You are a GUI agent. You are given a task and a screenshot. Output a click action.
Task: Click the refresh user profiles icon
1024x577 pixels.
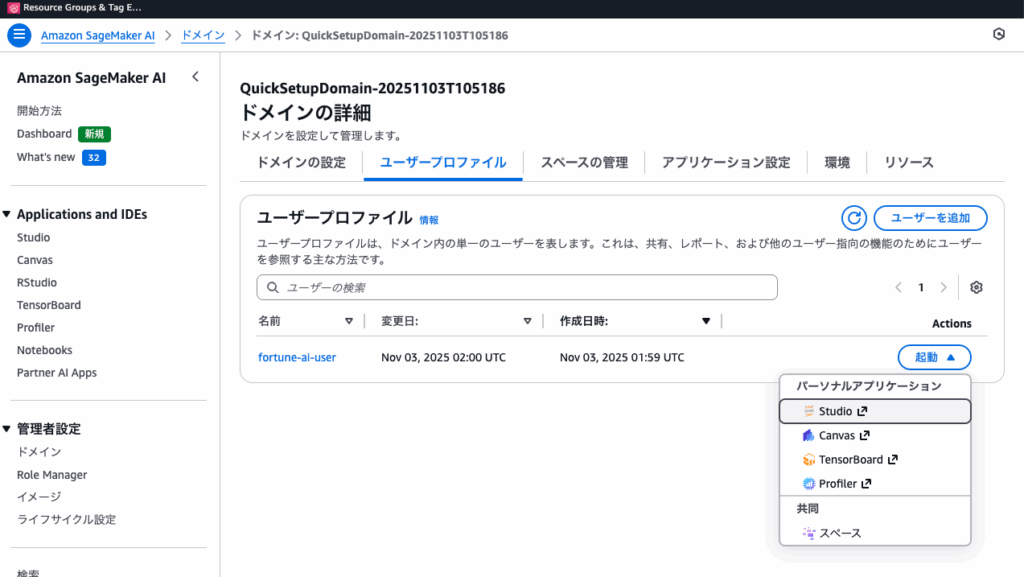tap(853, 218)
